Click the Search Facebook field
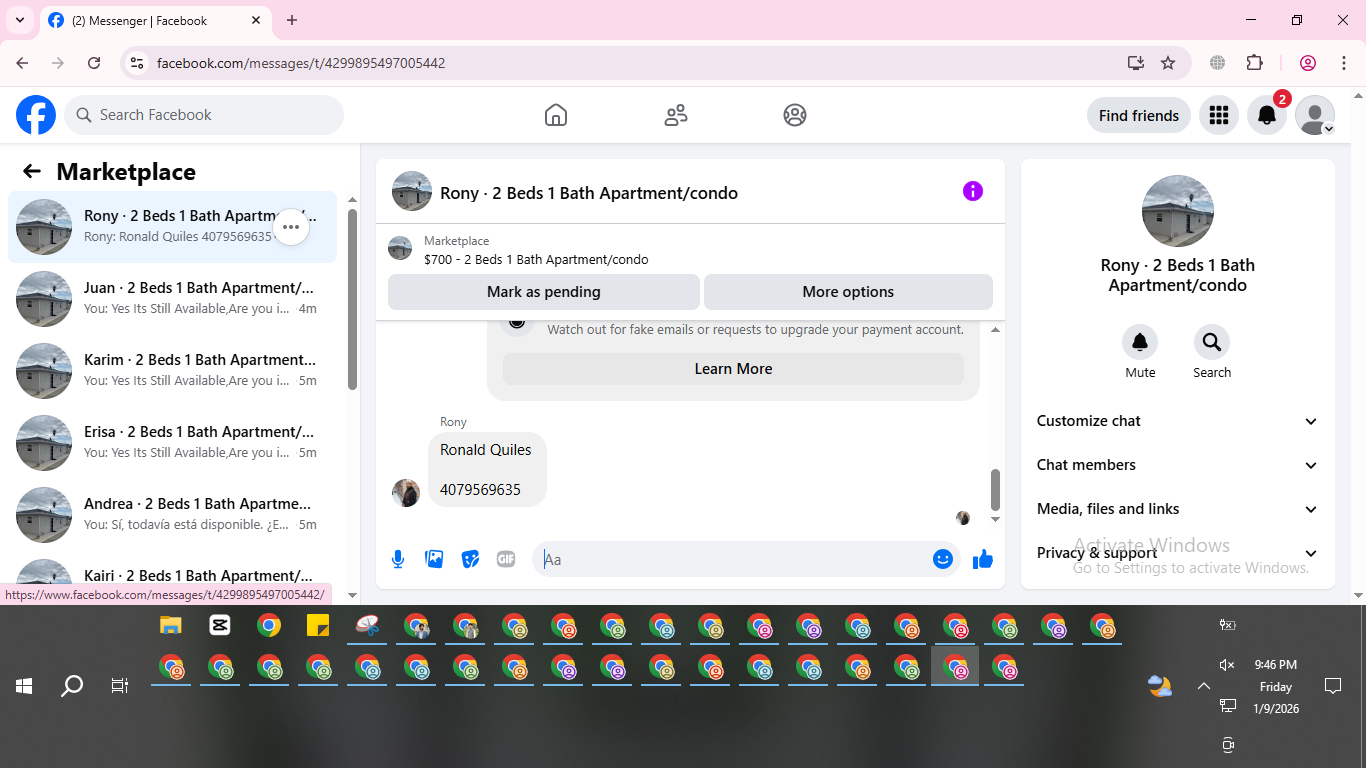1366x768 pixels. (x=204, y=115)
